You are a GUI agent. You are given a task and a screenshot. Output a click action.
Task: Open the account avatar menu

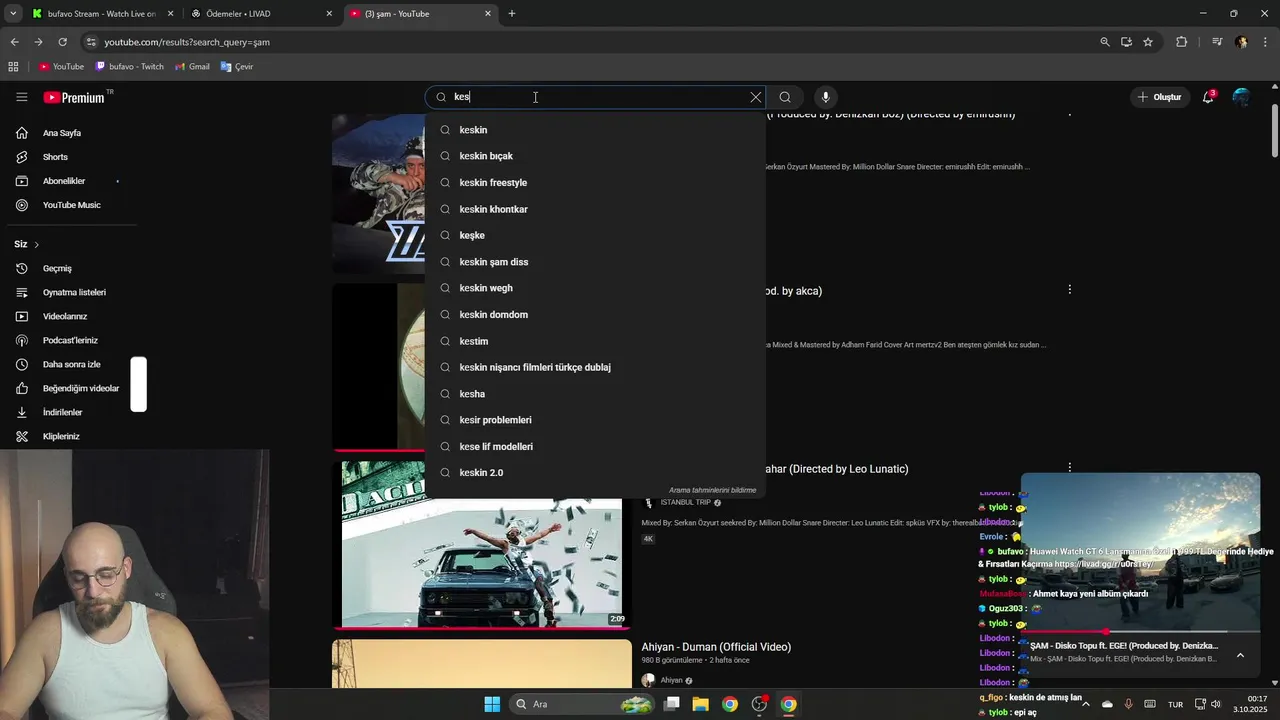pyautogui.click(x=1241, y=97)
